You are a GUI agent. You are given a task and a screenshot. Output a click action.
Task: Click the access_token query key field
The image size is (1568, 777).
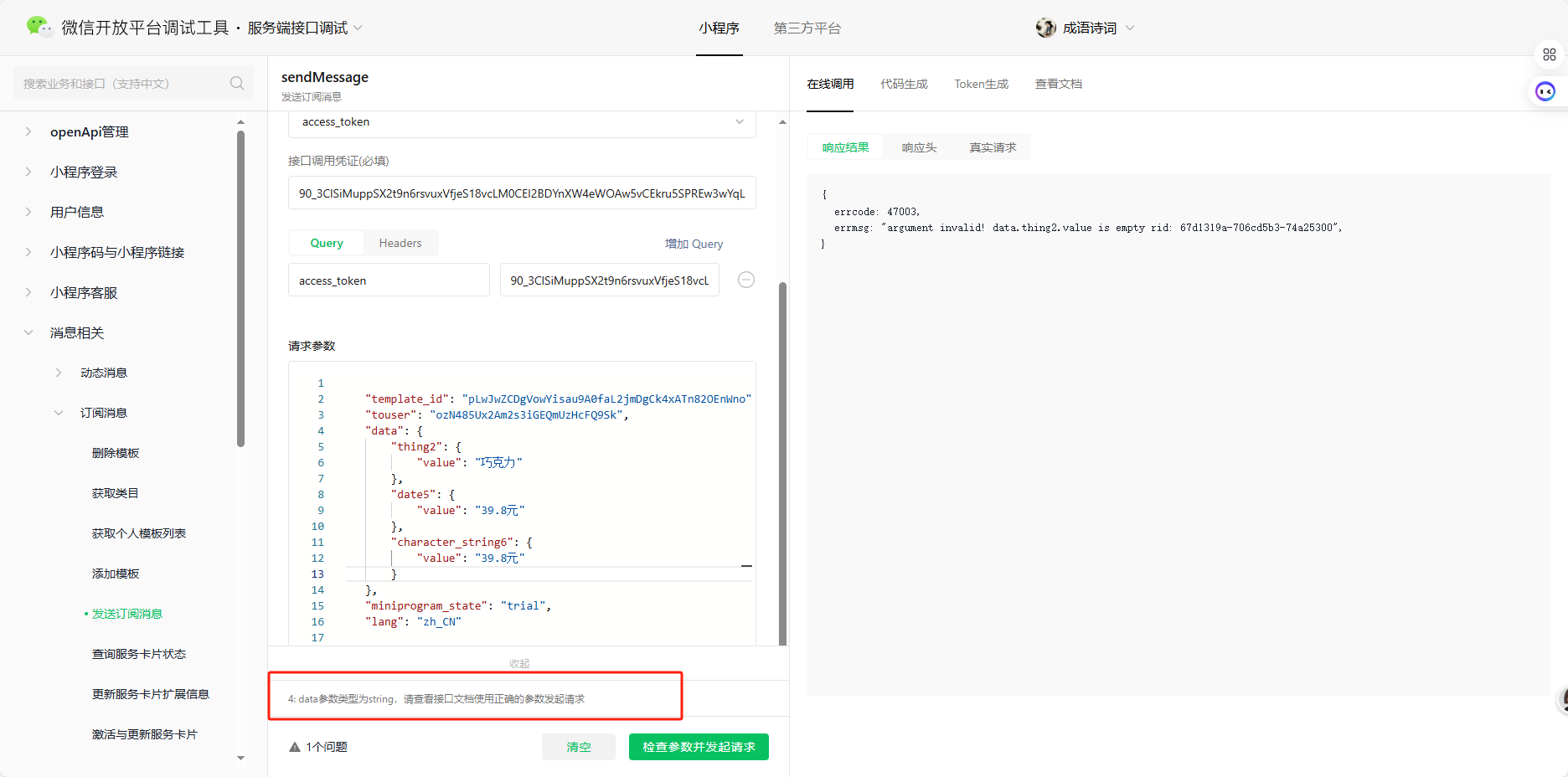pos(389,280)
